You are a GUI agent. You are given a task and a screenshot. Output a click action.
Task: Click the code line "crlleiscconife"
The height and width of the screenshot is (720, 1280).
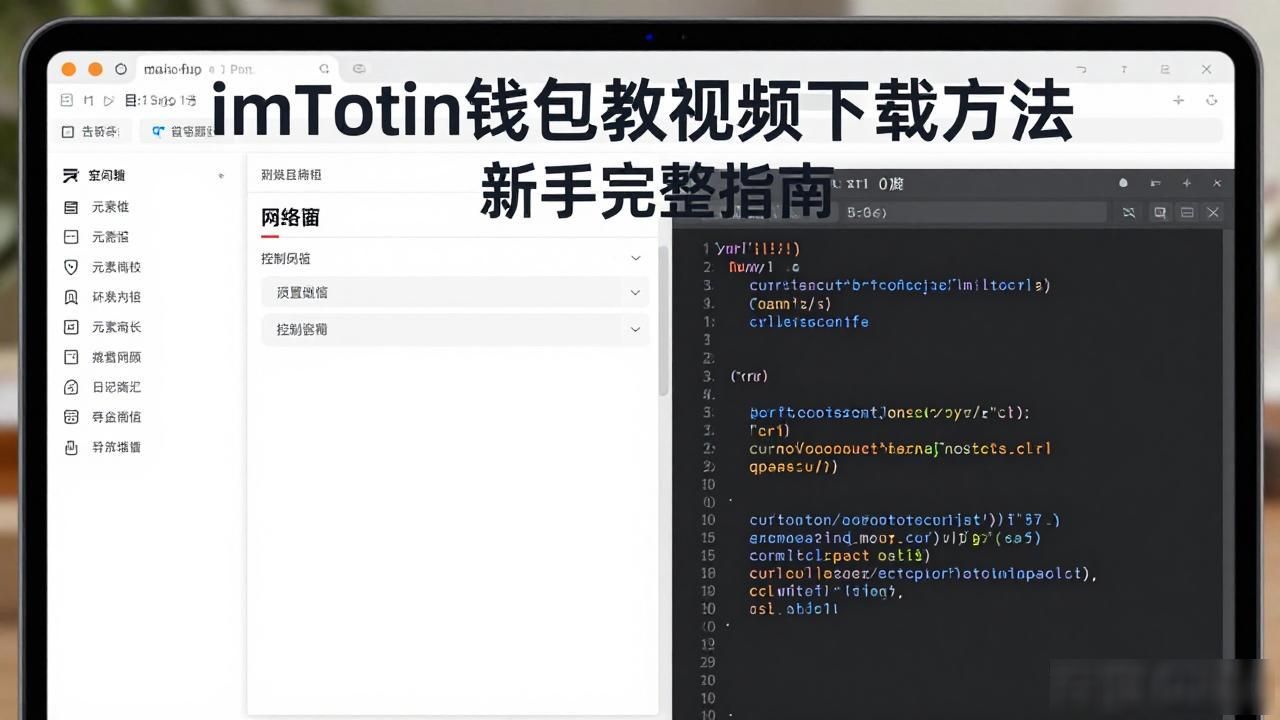(808, 322)
